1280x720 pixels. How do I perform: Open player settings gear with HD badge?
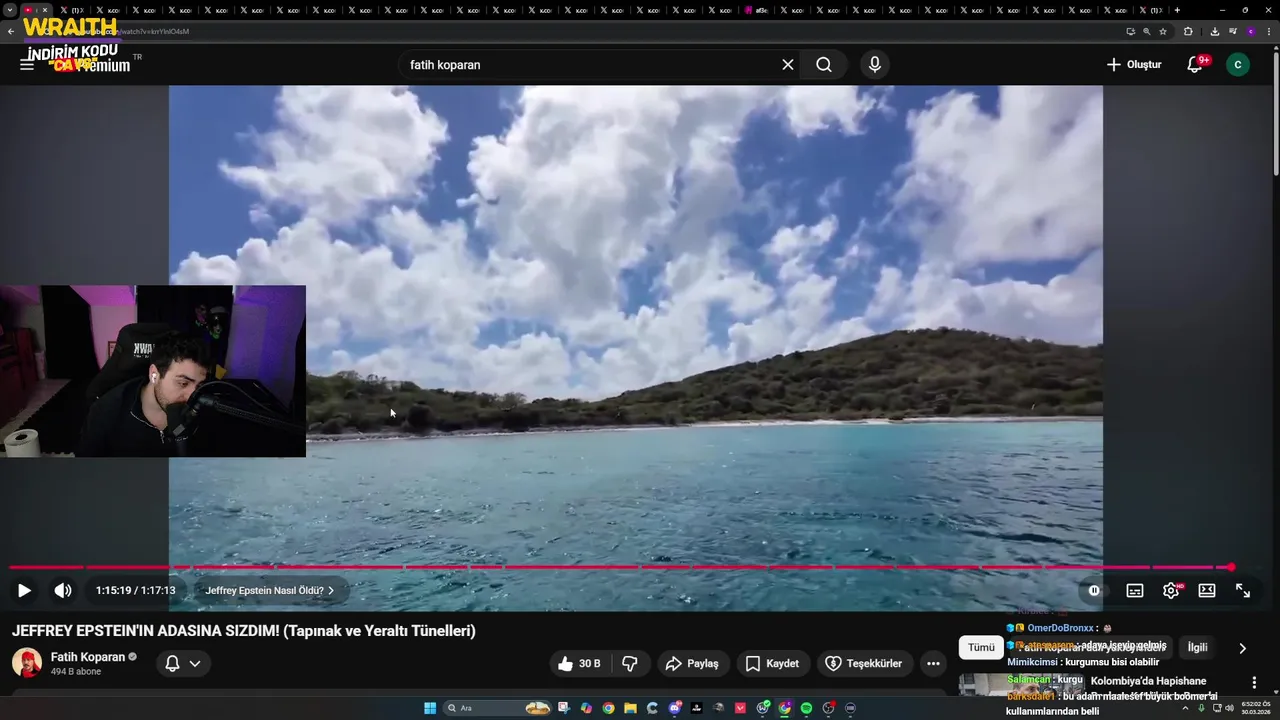(x=1171, y=591)
